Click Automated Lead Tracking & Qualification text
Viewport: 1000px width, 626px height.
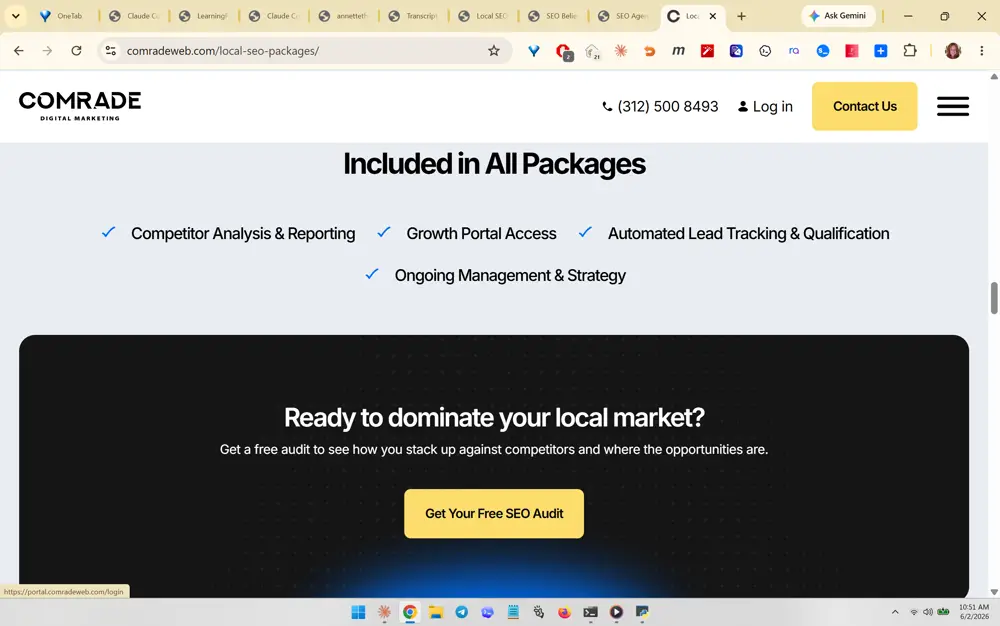pos(748,234)
